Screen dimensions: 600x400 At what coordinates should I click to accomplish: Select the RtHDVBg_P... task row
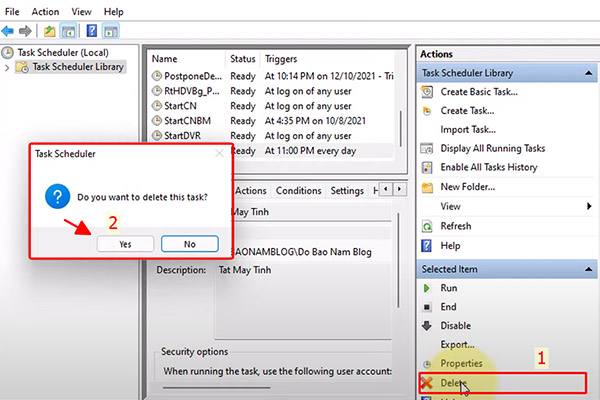[x=272, y=91]
